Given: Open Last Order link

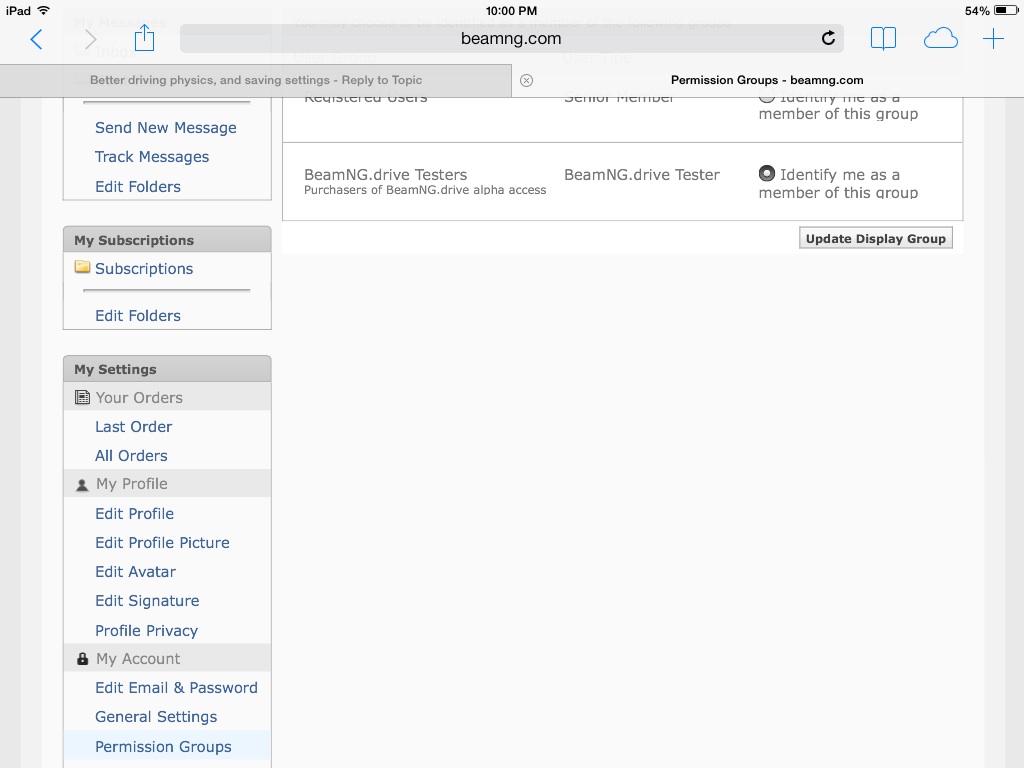Looking at the screenshot, I should point(134,427).
